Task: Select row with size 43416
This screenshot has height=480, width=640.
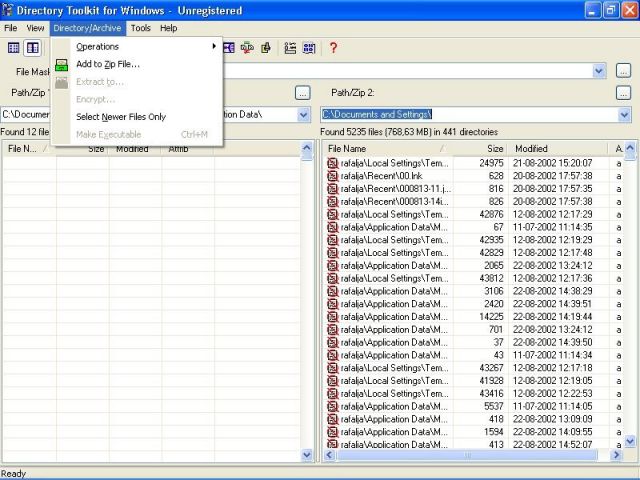Action: (473, 393)
